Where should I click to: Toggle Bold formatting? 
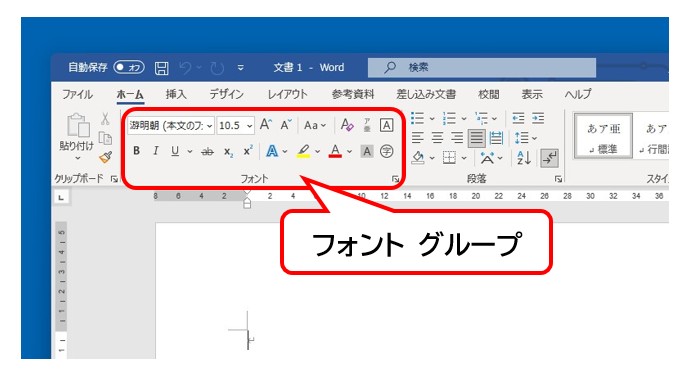137,151
